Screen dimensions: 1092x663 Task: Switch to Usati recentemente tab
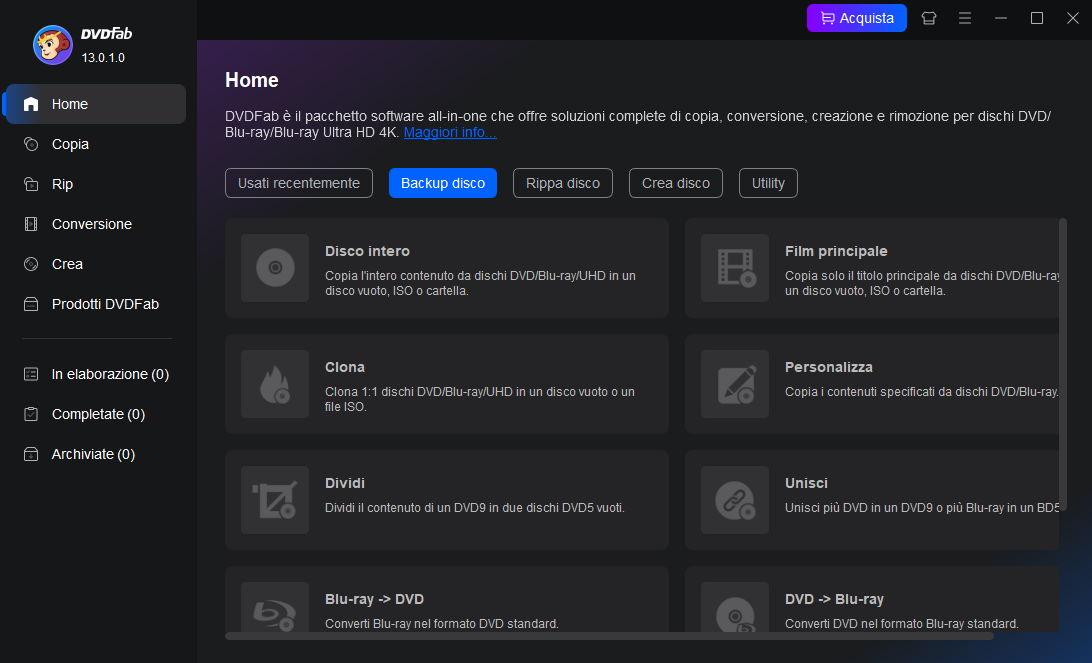[x=299, y=183]
